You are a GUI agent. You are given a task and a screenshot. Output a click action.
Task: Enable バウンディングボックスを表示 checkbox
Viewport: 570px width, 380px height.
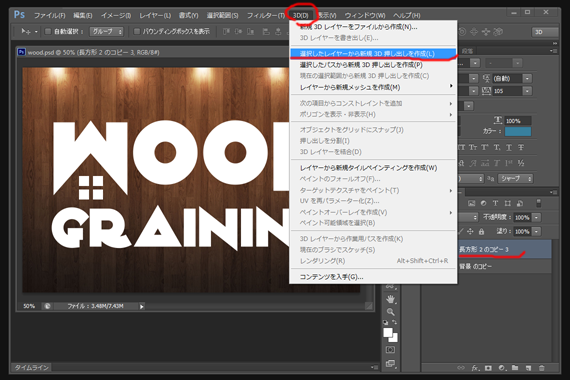click(137, 32)
